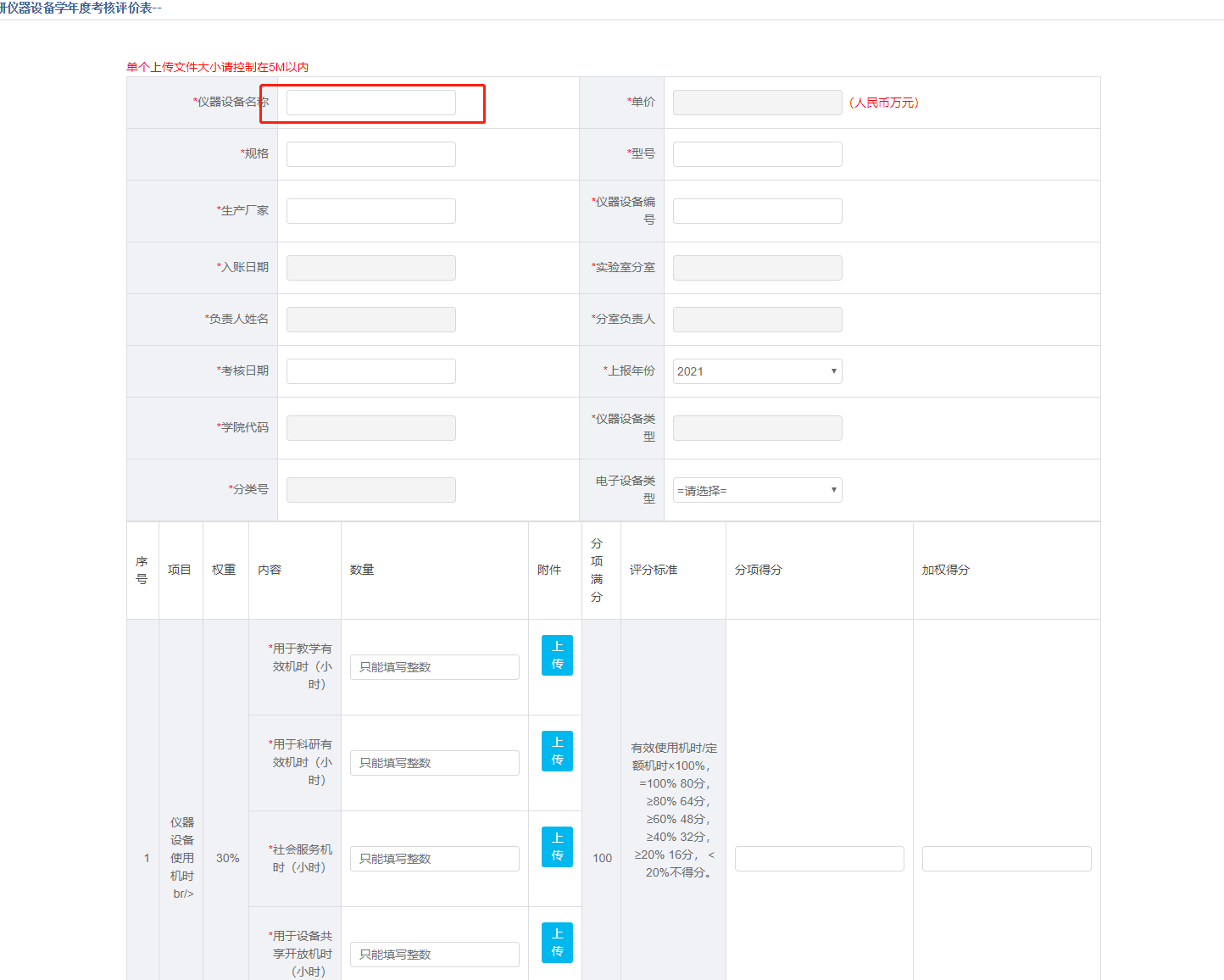Click the 单价 price field
1224x980 pixels.
tap(757, 103)
